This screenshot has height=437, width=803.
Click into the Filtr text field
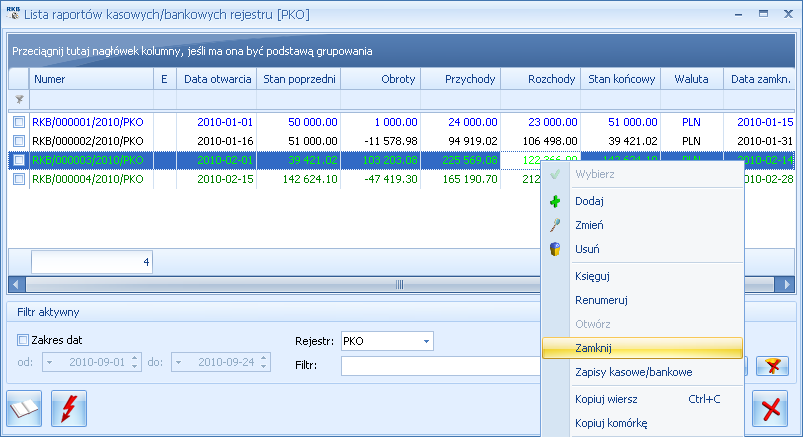point(440,365)
